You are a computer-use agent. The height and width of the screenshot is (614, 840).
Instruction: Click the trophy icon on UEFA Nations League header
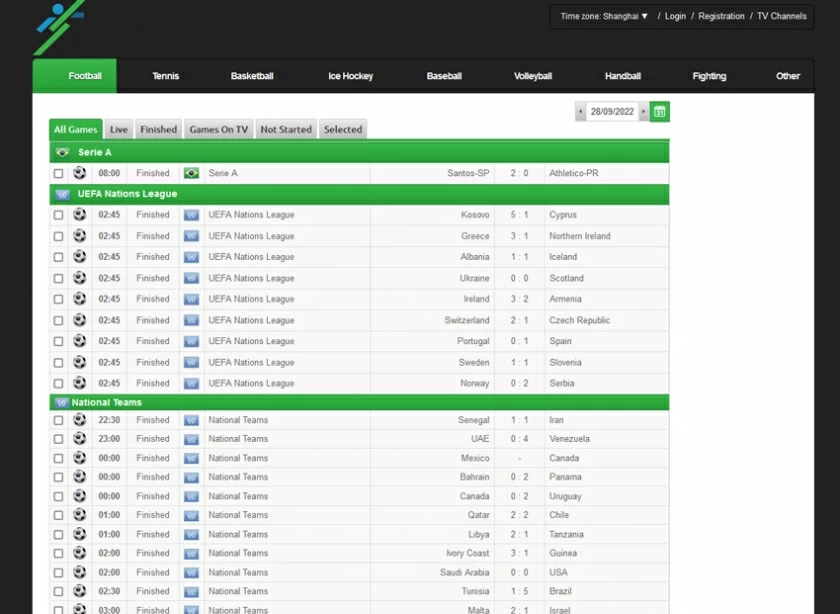tap(60, 193)
